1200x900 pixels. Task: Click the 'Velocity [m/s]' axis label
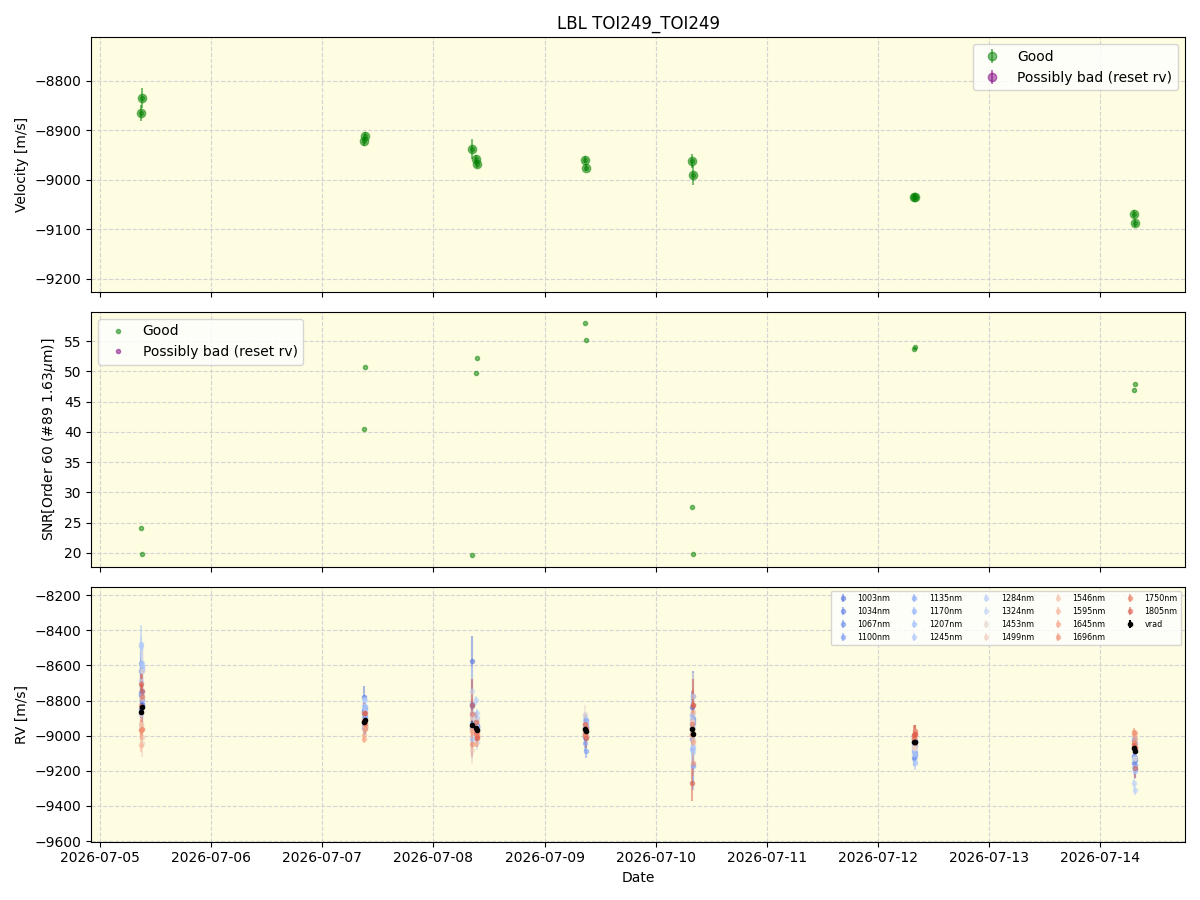[21, 165]
